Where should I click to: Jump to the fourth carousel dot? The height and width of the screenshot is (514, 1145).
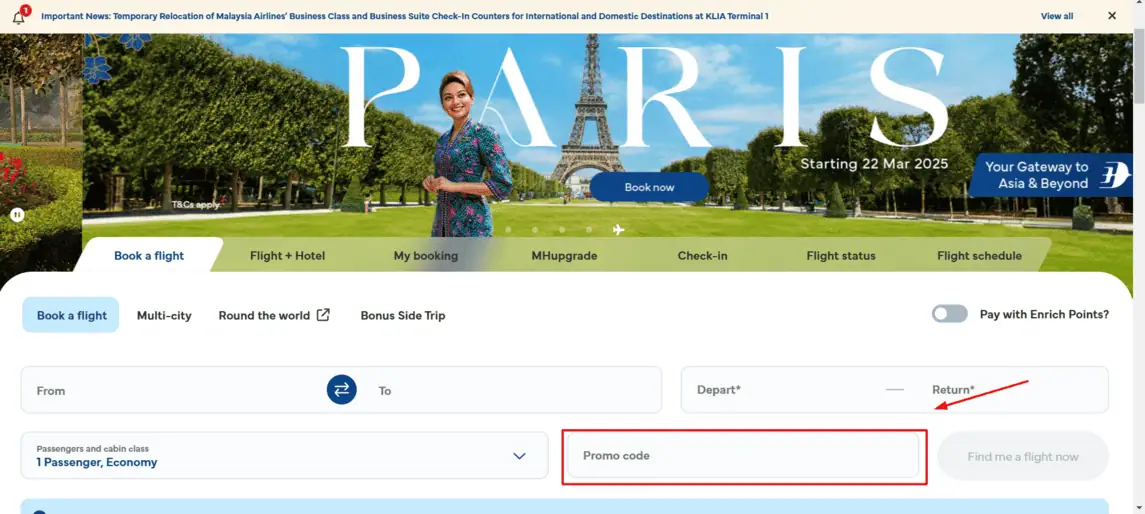(589, 230)
